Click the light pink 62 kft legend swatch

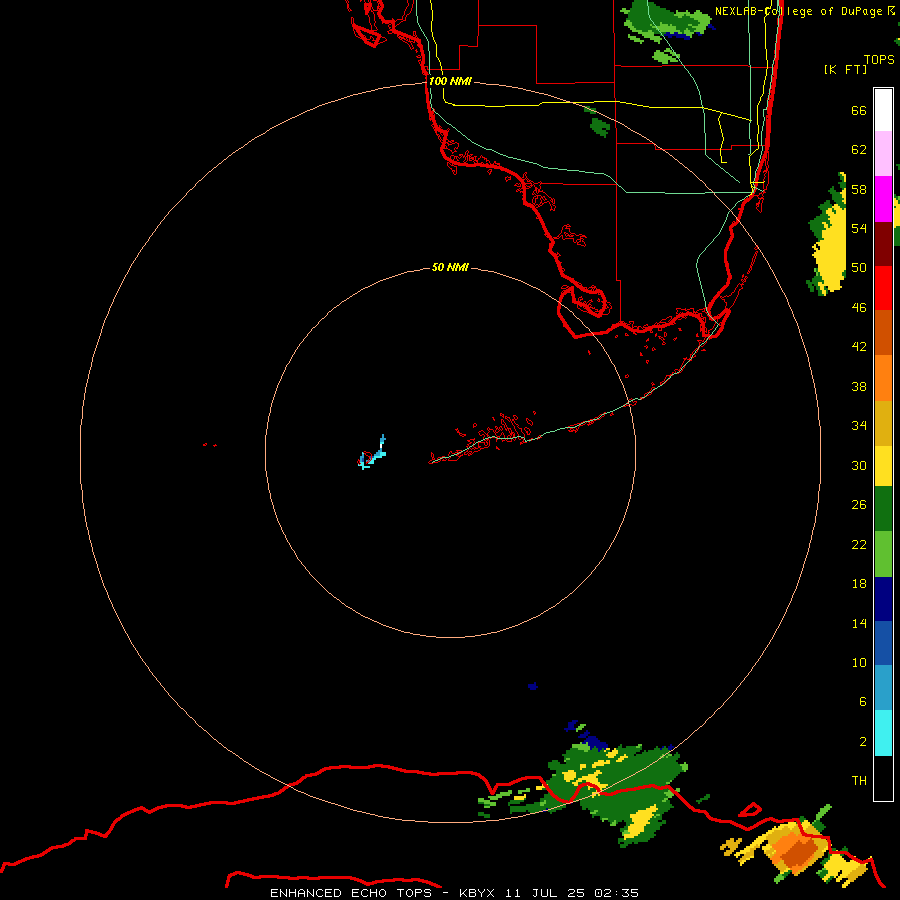point(883,154)
